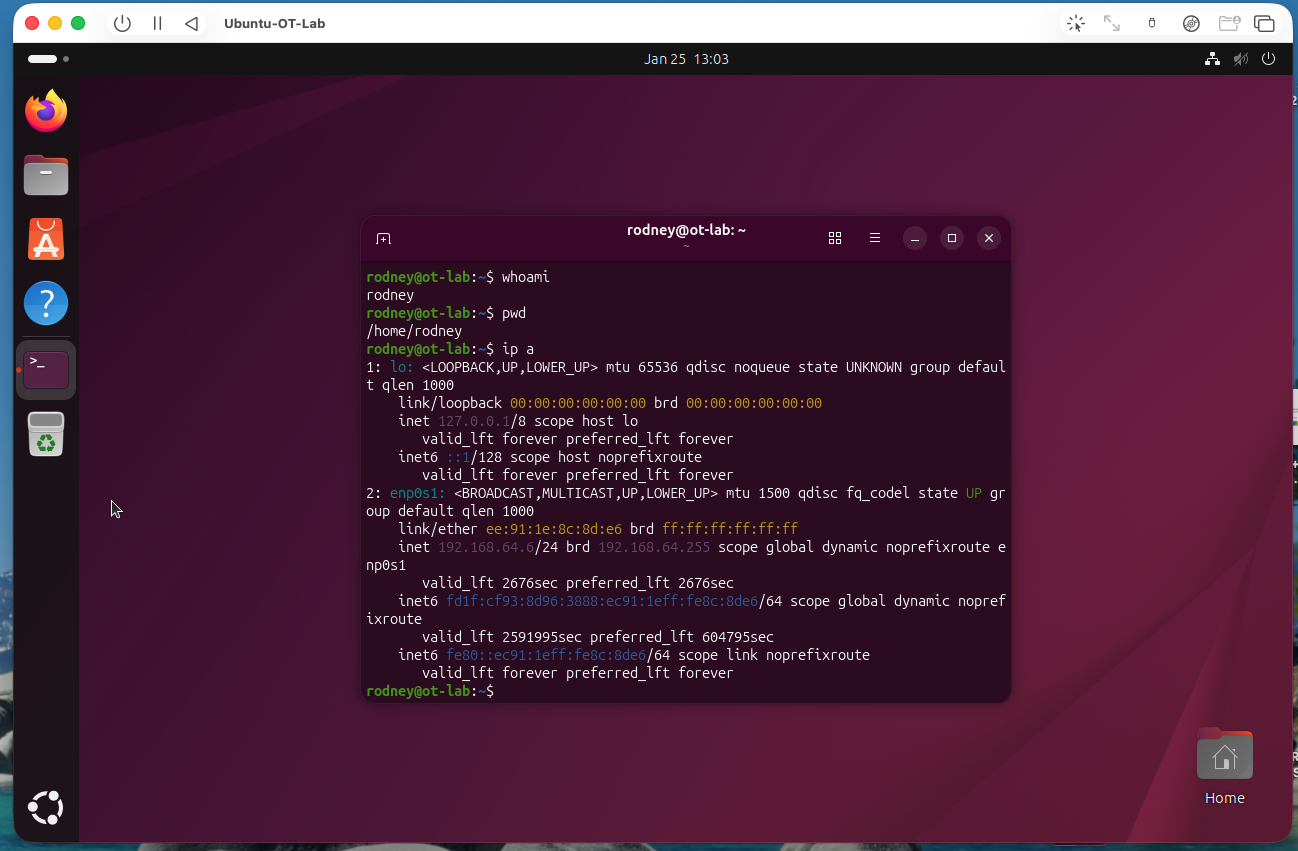1298x851 pixels.
Task: Open the Help icon in dock
Action: [x=46, y=303]
